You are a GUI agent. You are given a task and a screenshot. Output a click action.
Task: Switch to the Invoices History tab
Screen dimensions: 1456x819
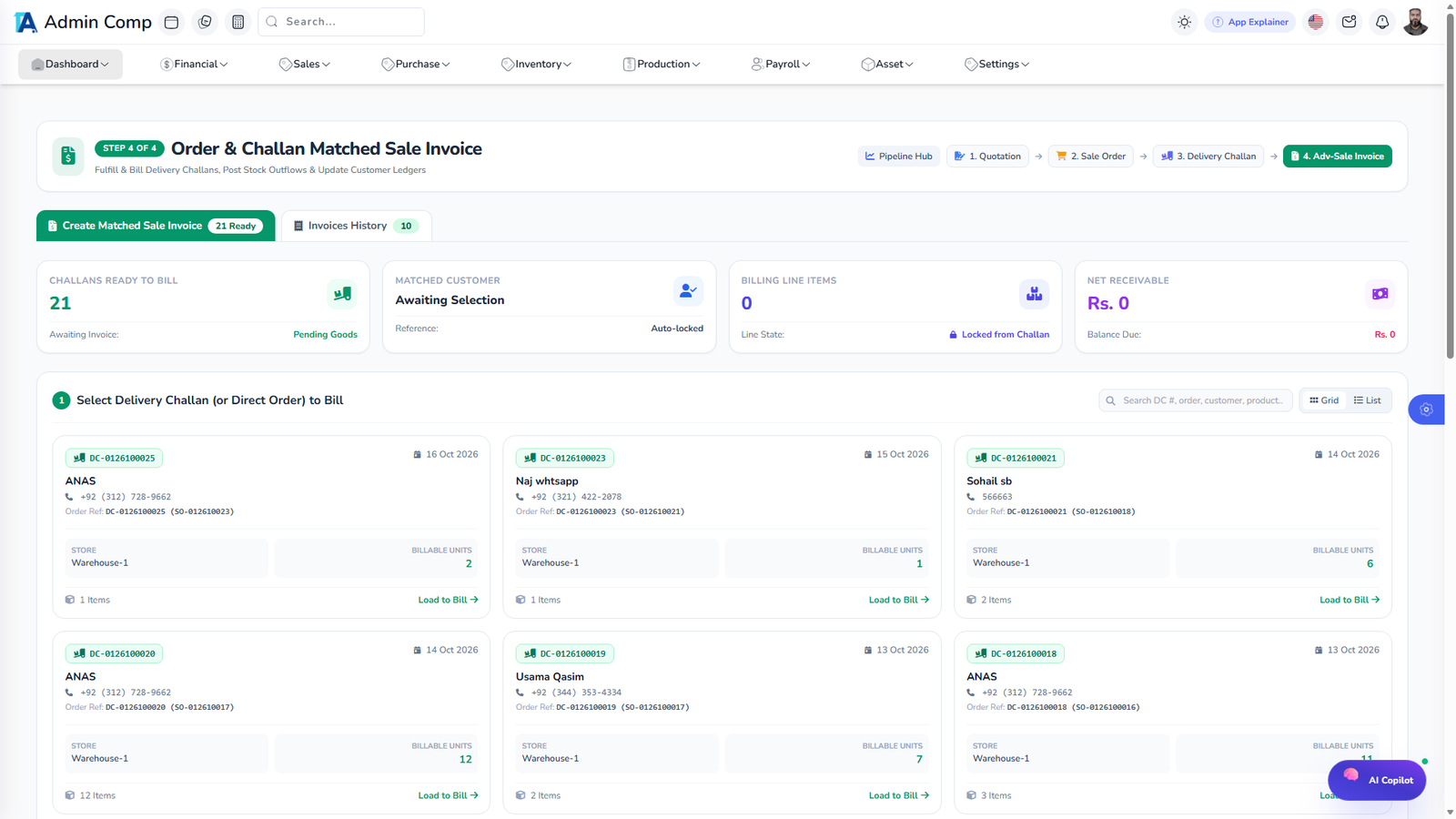(x=357, y=226)
